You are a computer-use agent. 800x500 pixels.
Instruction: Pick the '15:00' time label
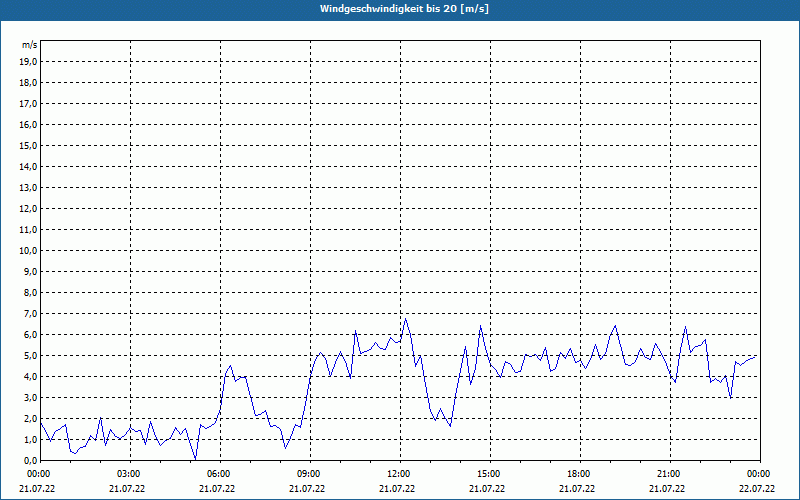point(490,474)
